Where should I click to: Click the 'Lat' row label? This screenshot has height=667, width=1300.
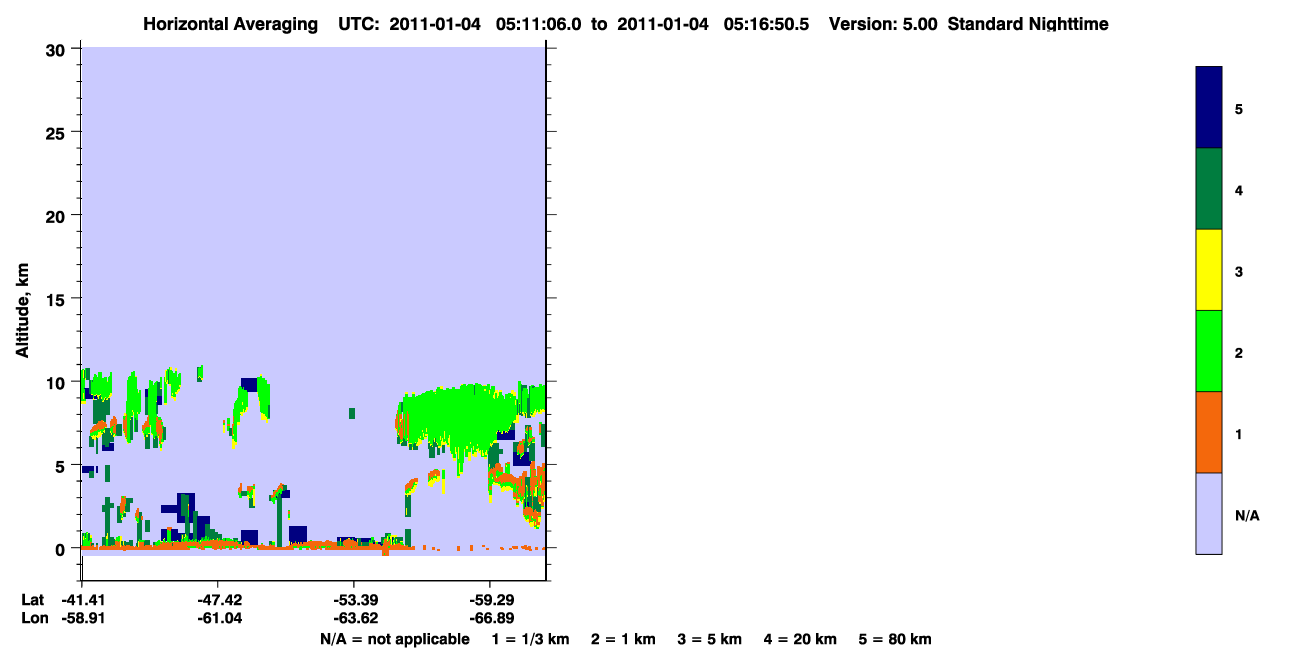(32, 600)
